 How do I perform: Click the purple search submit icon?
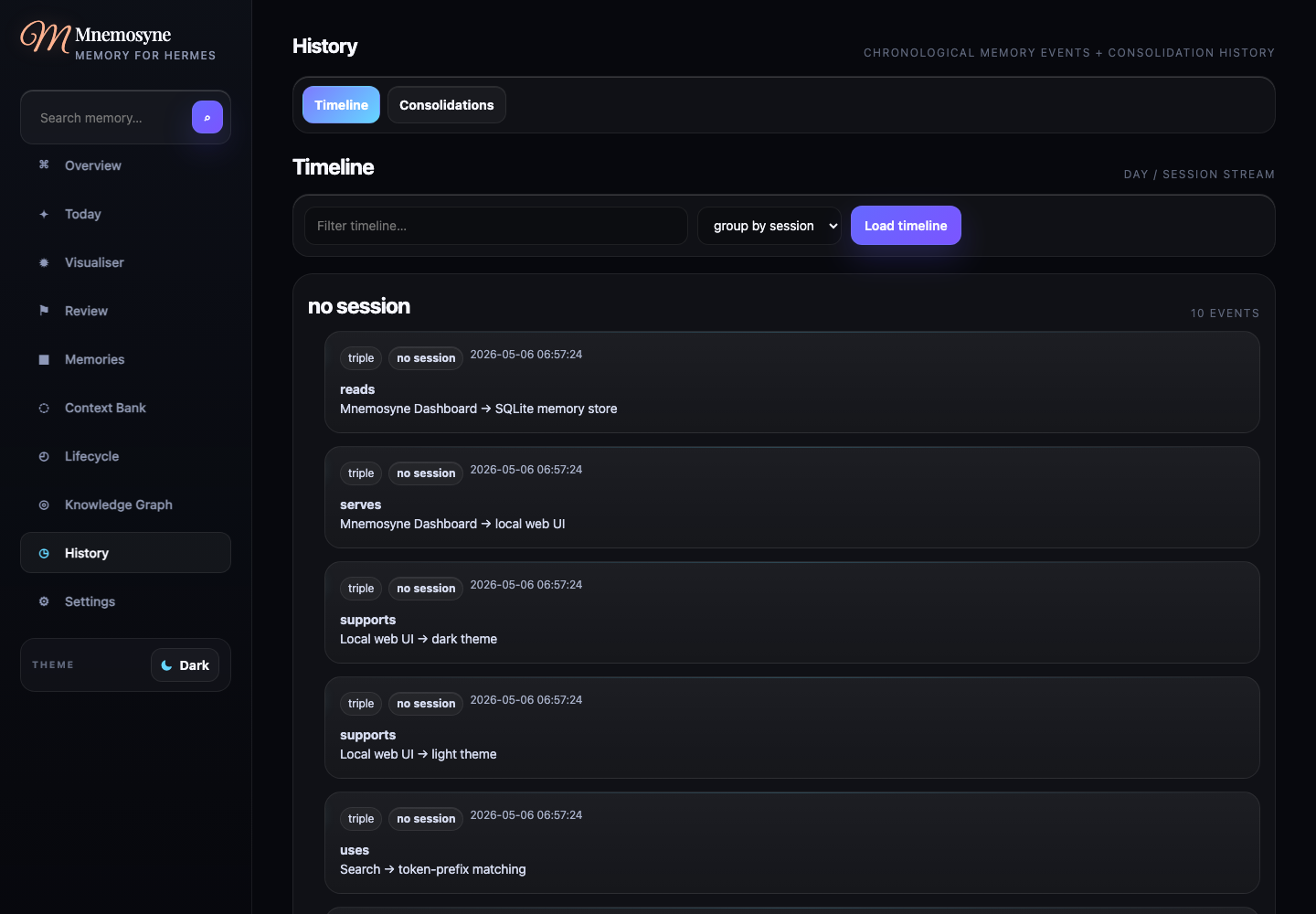(207, 117)
